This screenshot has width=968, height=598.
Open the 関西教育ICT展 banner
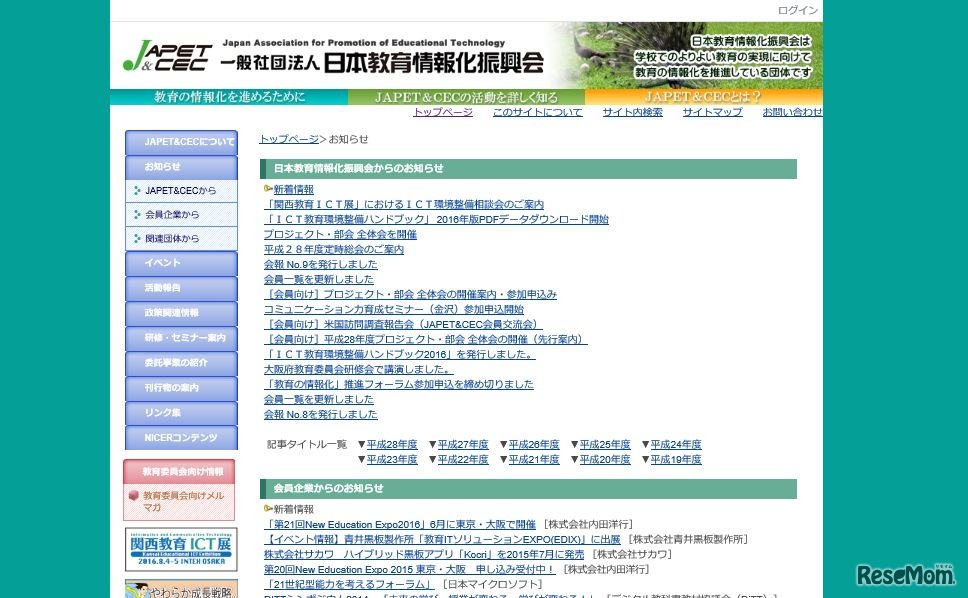[x=181, y=549]
